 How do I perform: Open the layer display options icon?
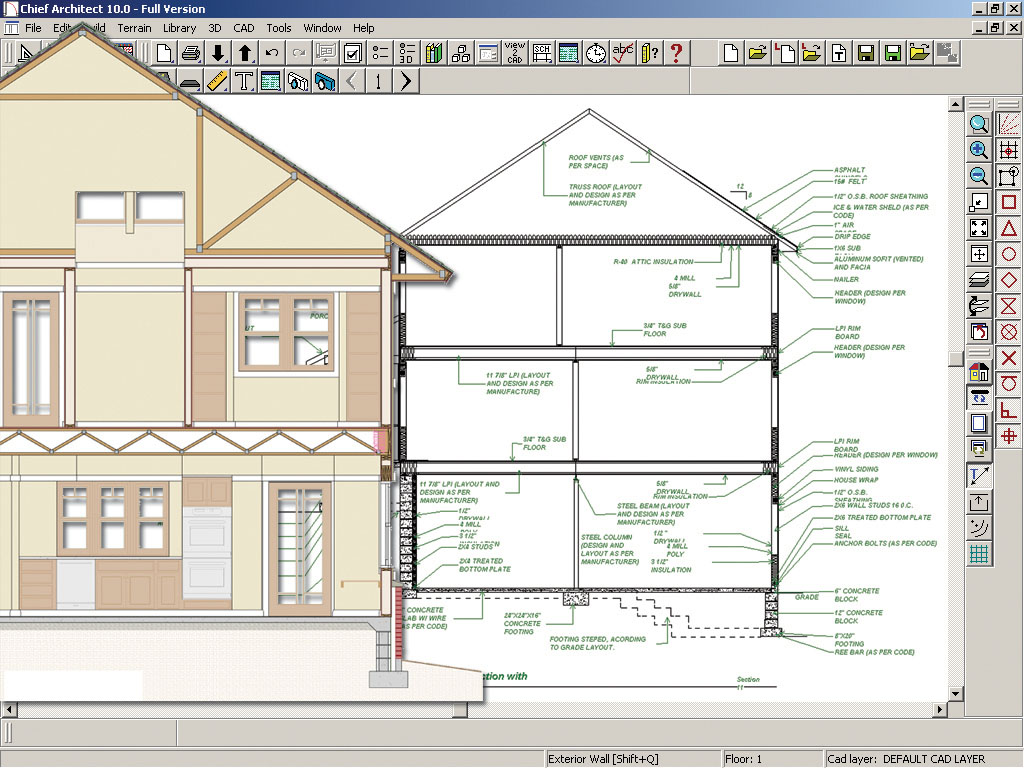pyautogui.click(x=978, y=280)
